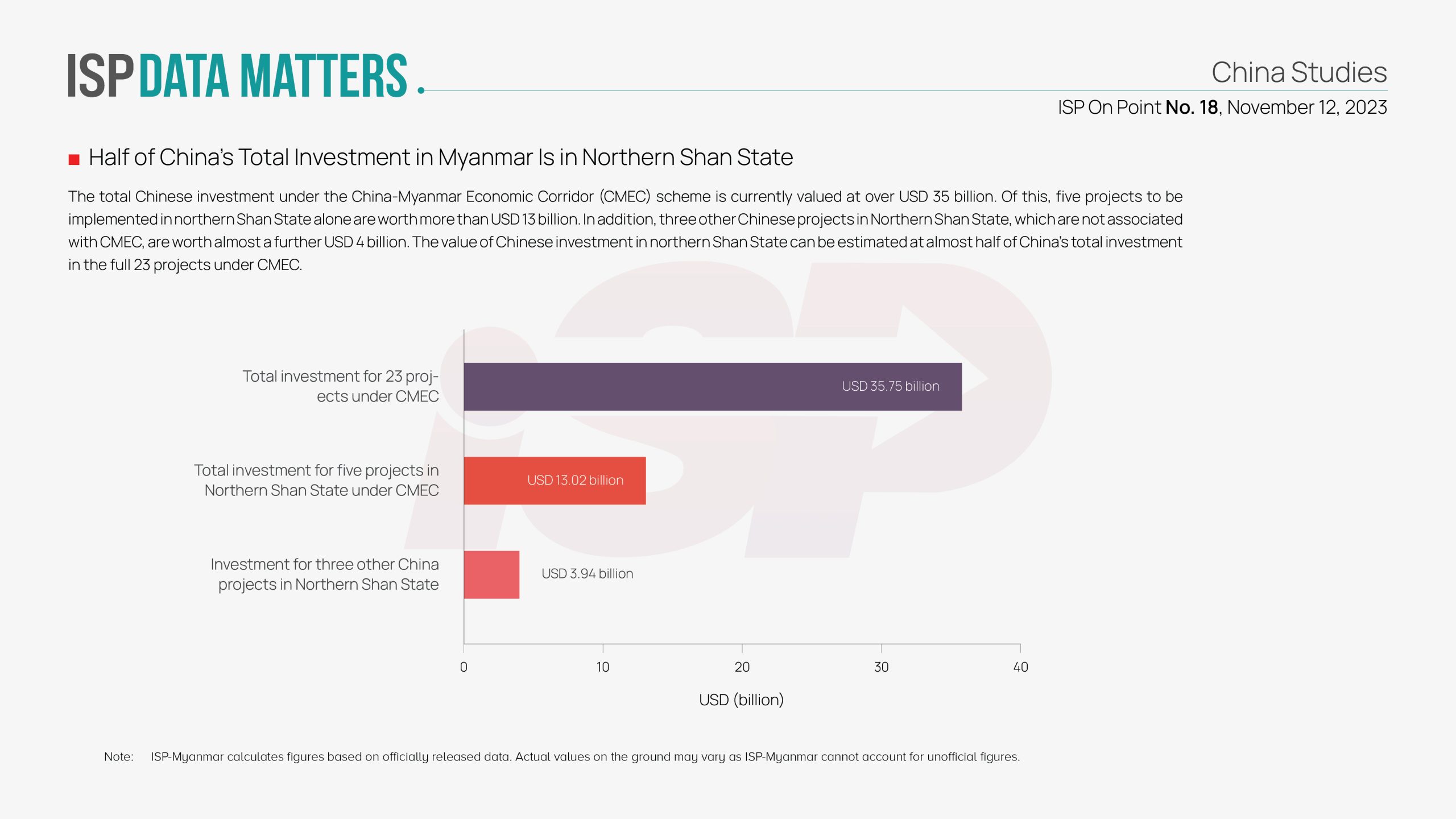Click the 20 tick label on the axis
This screenshot has width=1456, height=819.
(x=742, y=667)
